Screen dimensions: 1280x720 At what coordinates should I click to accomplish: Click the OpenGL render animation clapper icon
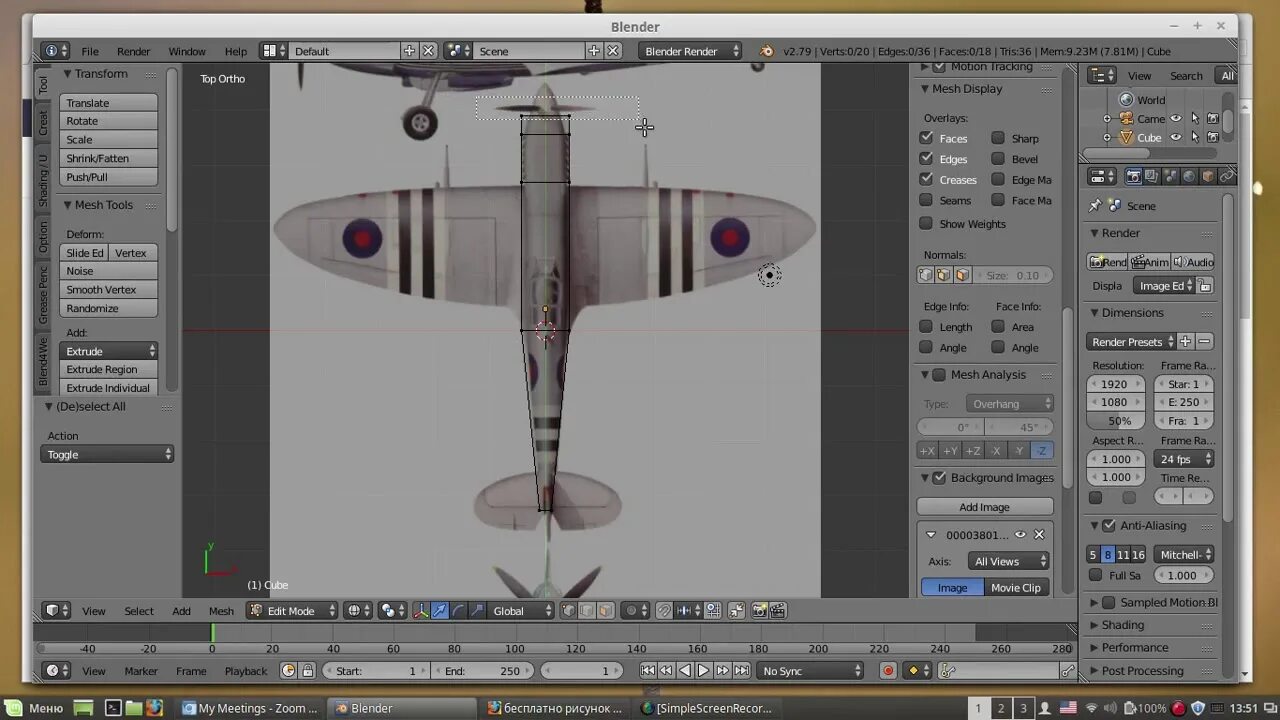coord(778,611)
